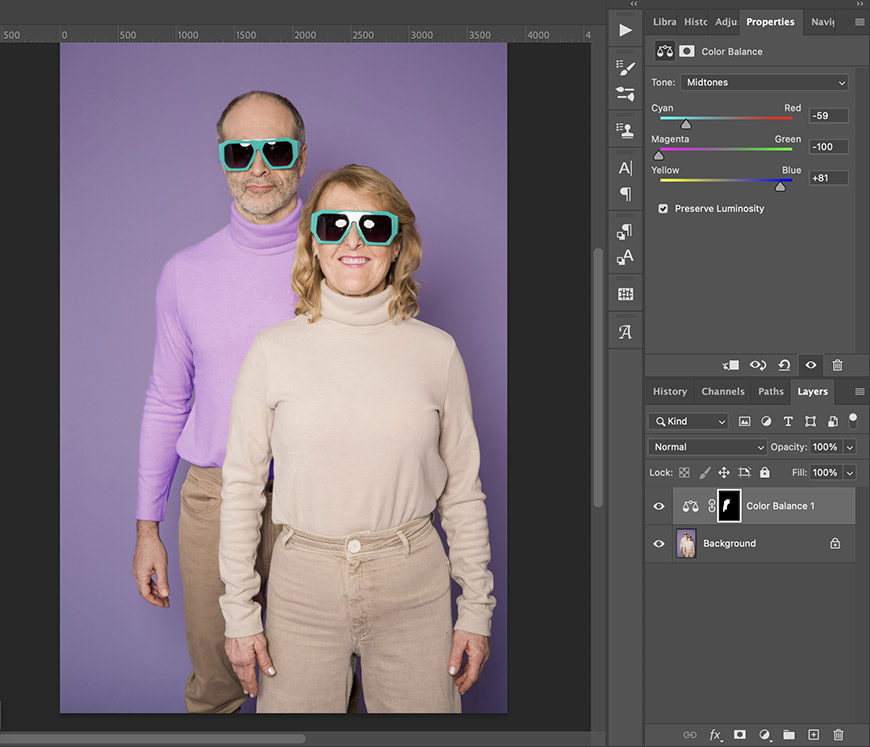Screen dimensions: 870x747
Task: Switch to the Channels tab
Action: (x=722, y=391)
